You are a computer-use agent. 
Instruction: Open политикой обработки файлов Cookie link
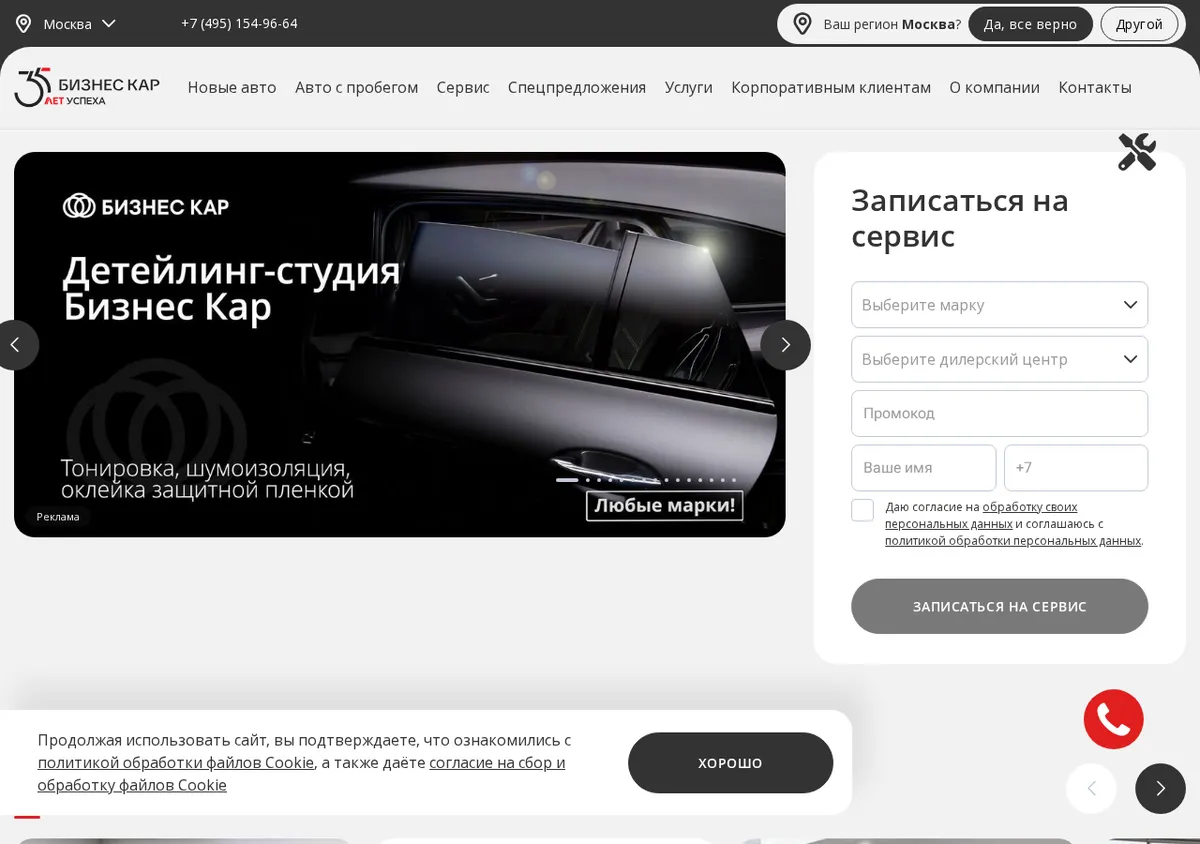click(x=176, y=763)
